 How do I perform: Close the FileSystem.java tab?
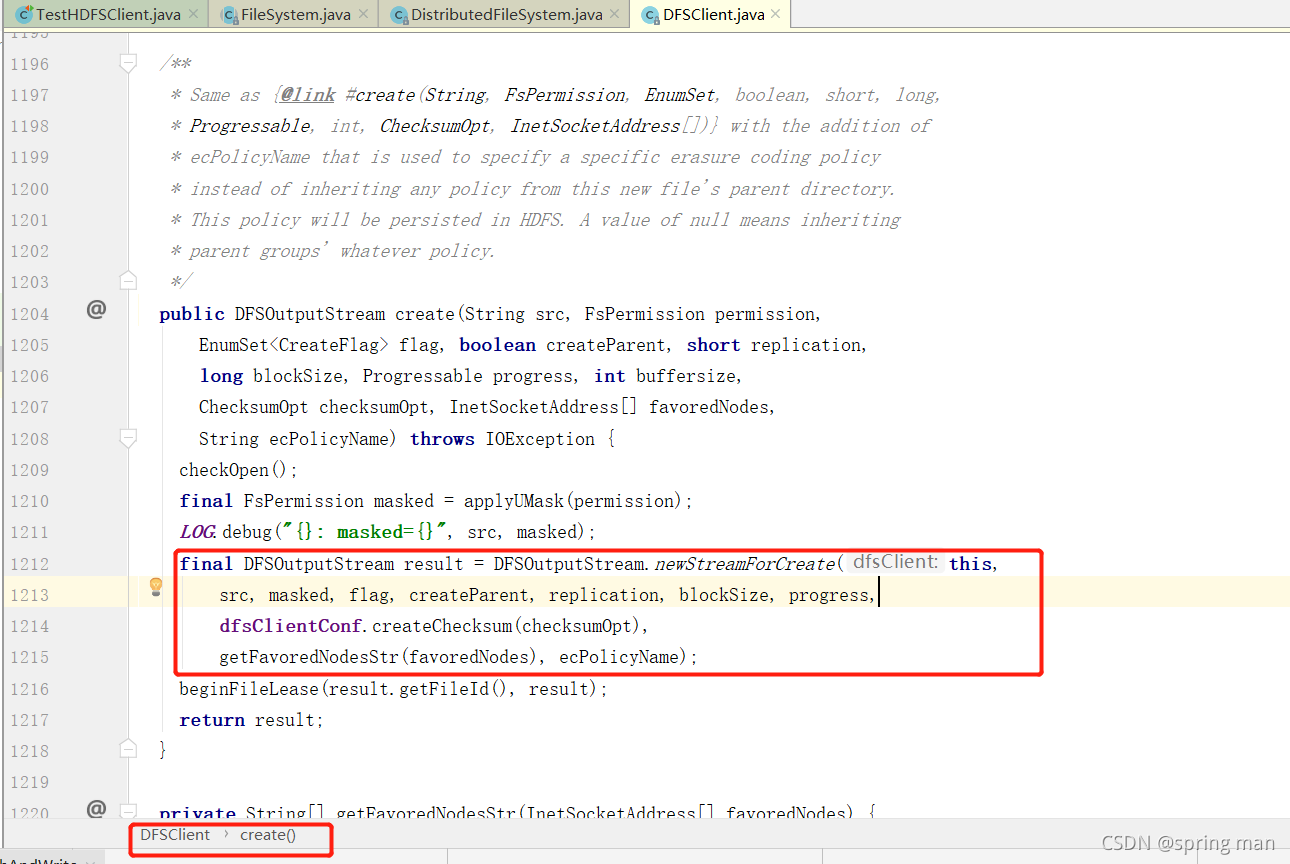(362, 14)
